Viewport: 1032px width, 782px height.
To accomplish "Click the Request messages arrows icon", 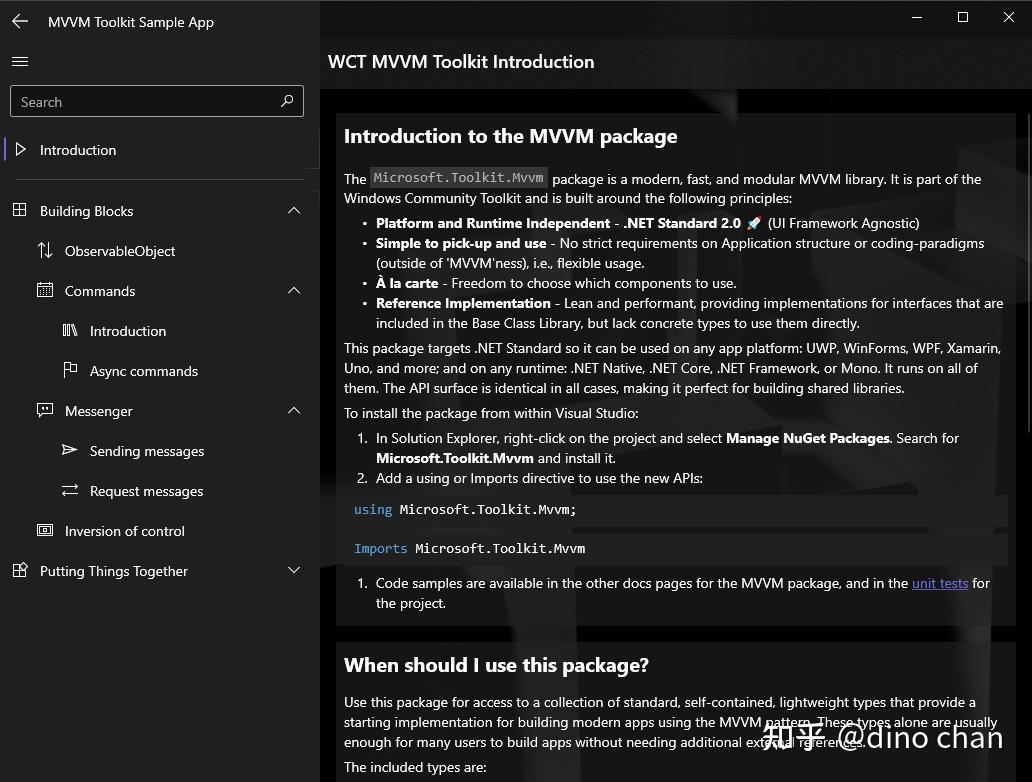I will pos(70,490).
